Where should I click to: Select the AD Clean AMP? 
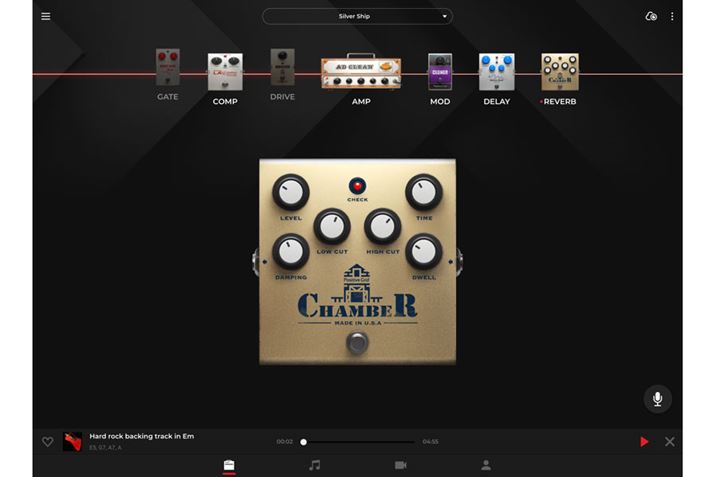pyautogui.click(x=360, y=72)
